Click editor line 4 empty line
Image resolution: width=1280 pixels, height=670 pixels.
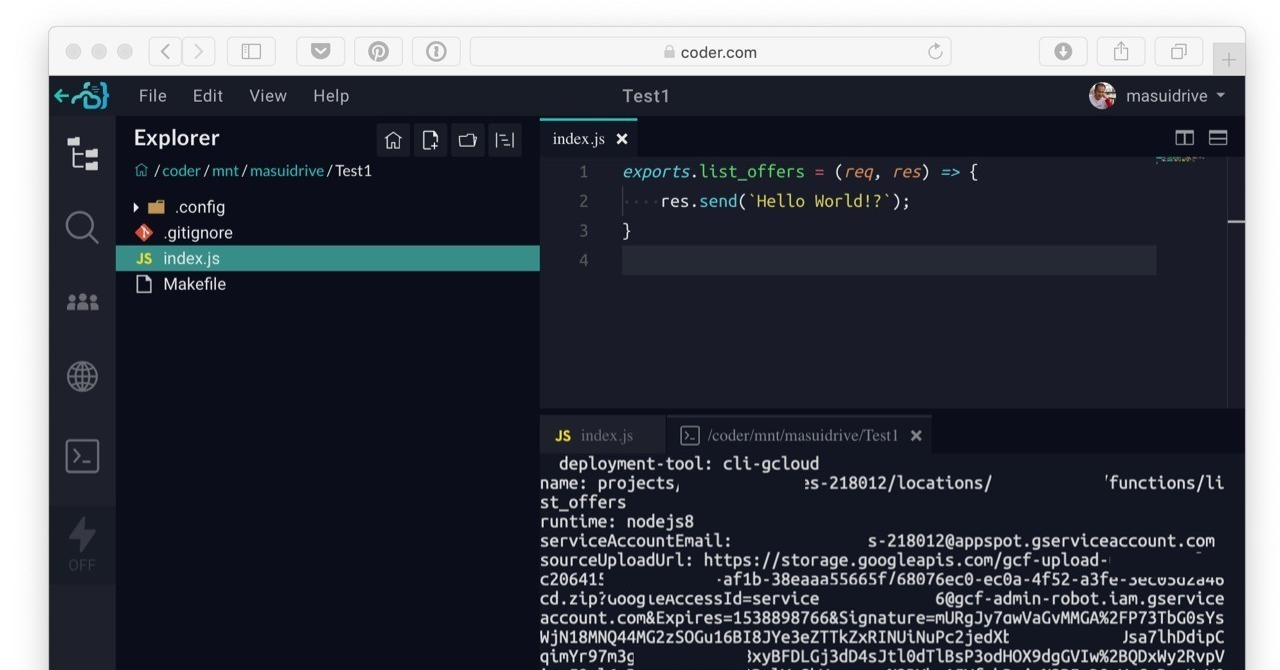coord(889,260)
